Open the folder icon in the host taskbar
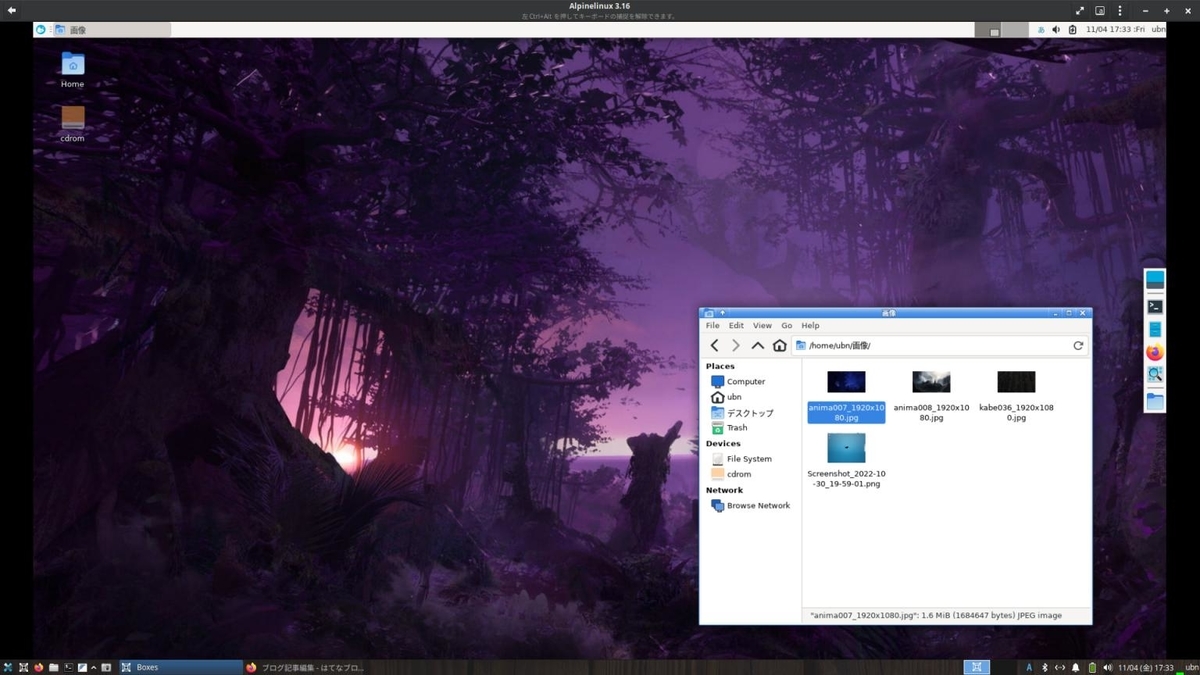Viewport: 1200px width, 675px height. coord(53,667)
